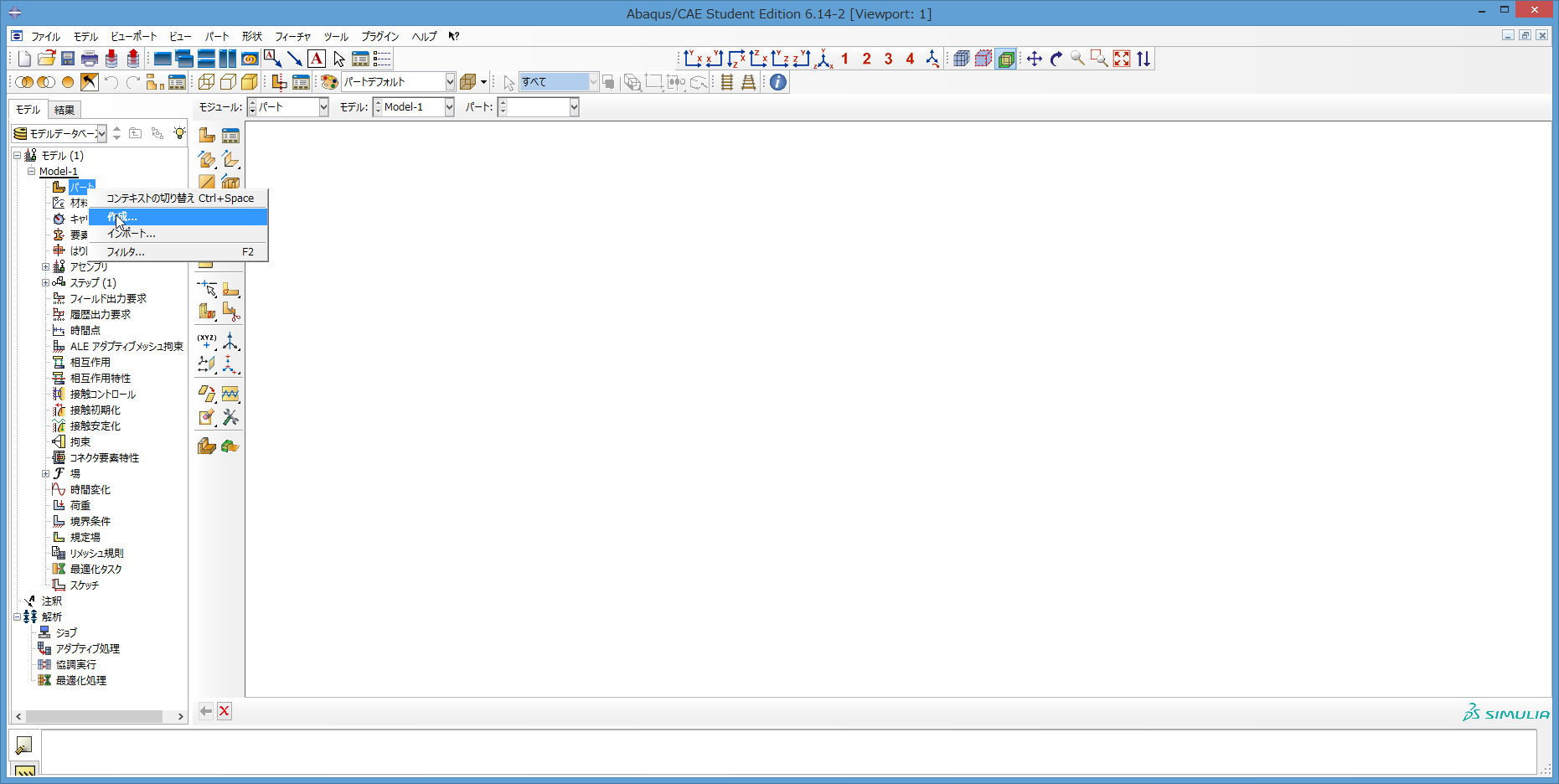
Task: Click the Undo icon
Action: (x=111, y=82)
